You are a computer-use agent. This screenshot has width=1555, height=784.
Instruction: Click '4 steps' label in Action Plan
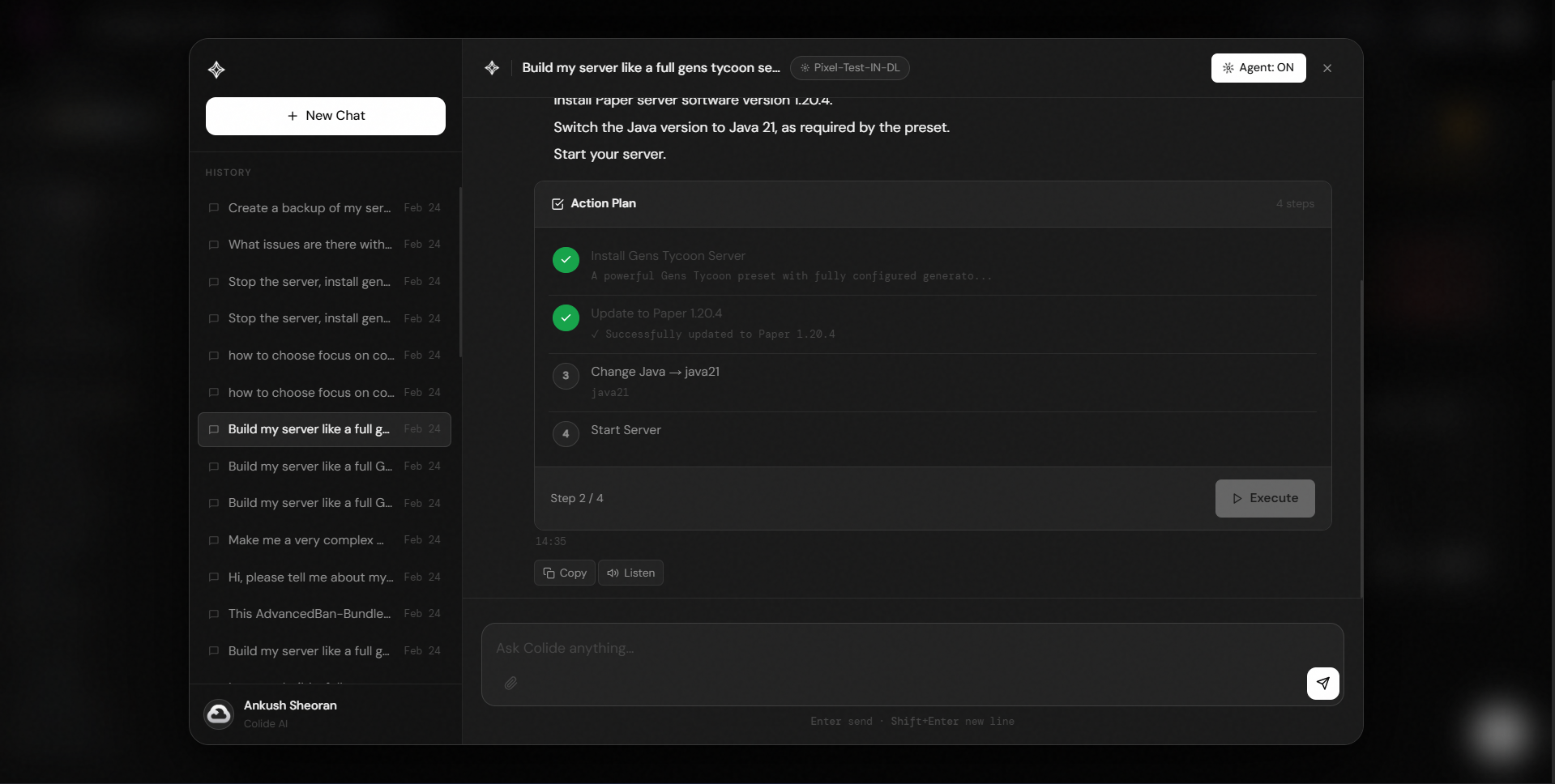[1295, 204]
